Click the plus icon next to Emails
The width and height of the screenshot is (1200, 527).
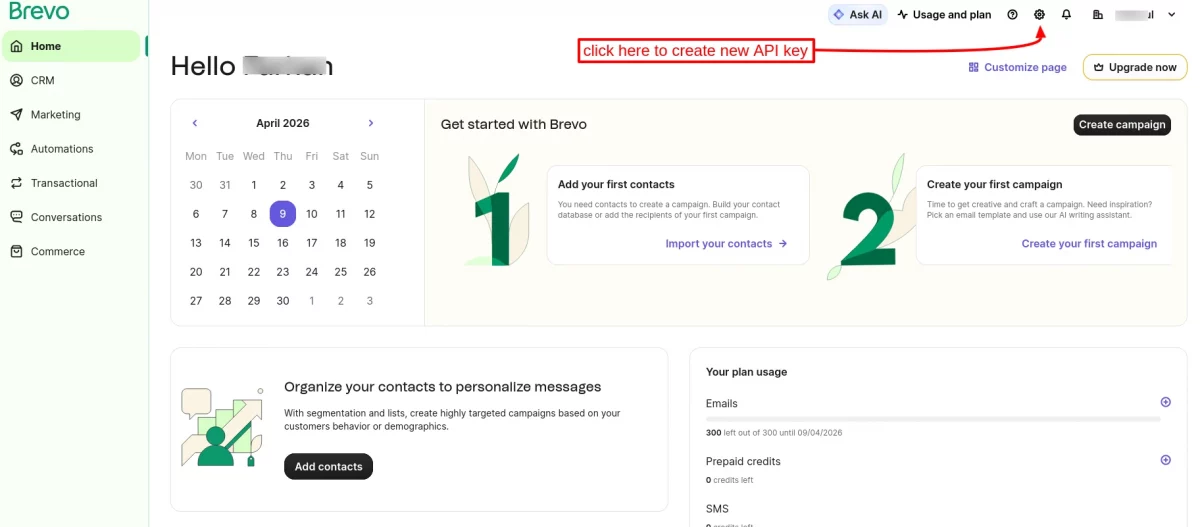(x=1165, y=402)
